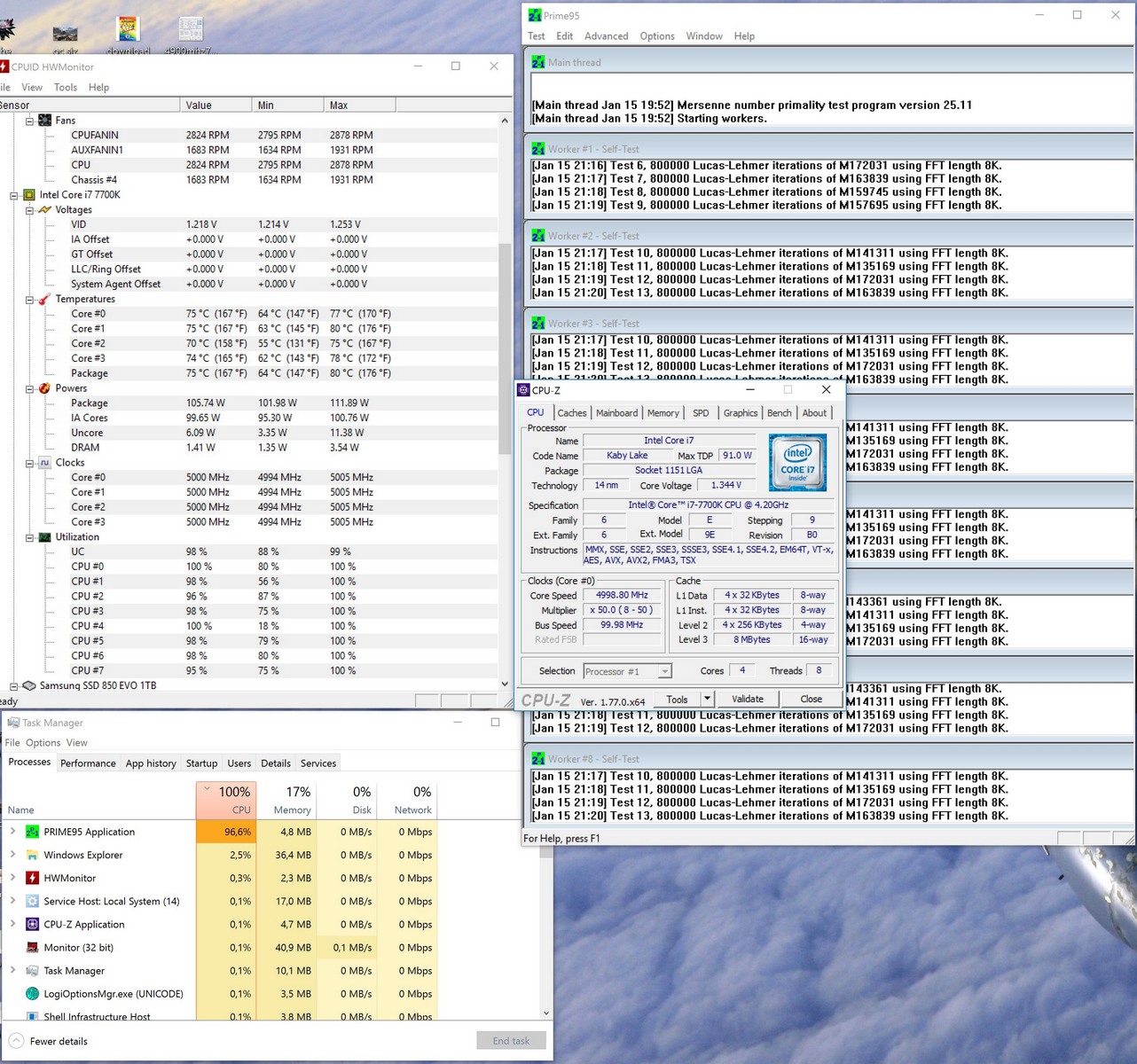
Task: Click the HWMonitor process icon in Task Manager
Action: click(32, 878)
